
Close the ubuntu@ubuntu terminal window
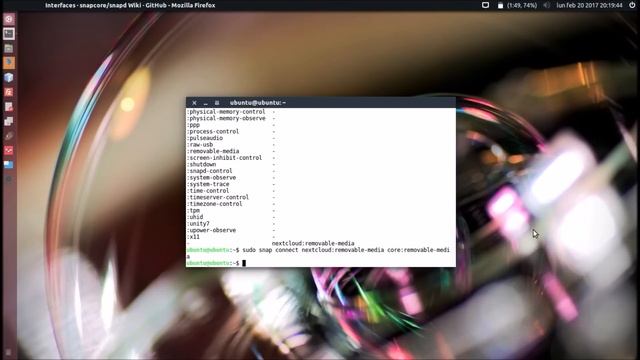click(194, 103)
